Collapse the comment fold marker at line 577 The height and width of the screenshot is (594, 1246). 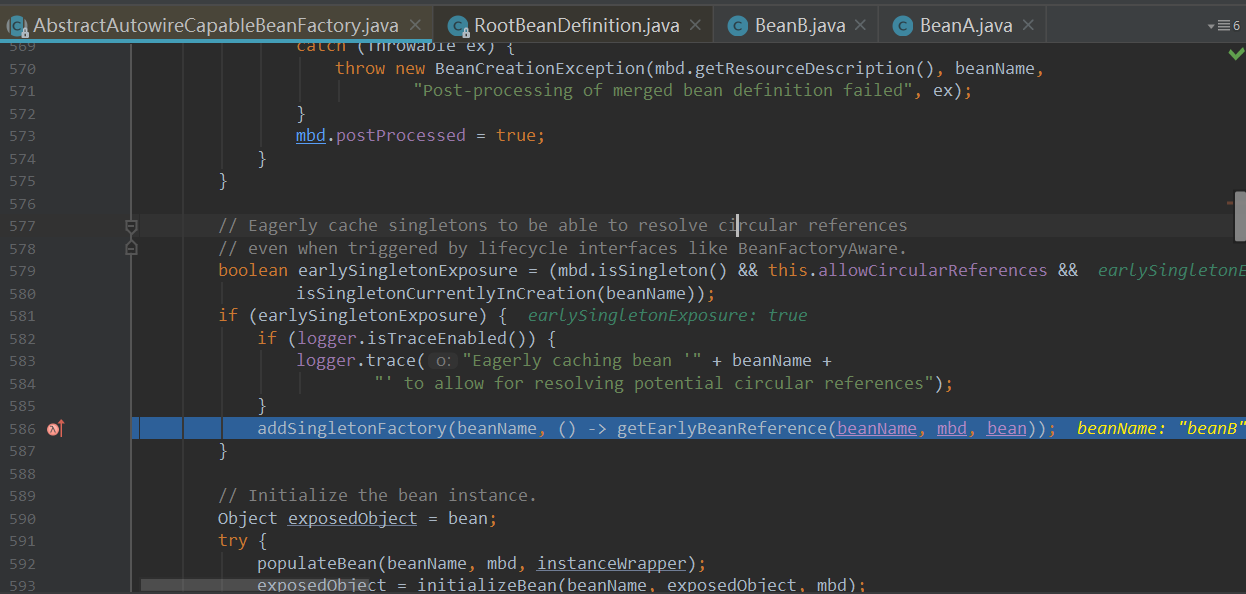pyautogui.click(x=131, y=227)
